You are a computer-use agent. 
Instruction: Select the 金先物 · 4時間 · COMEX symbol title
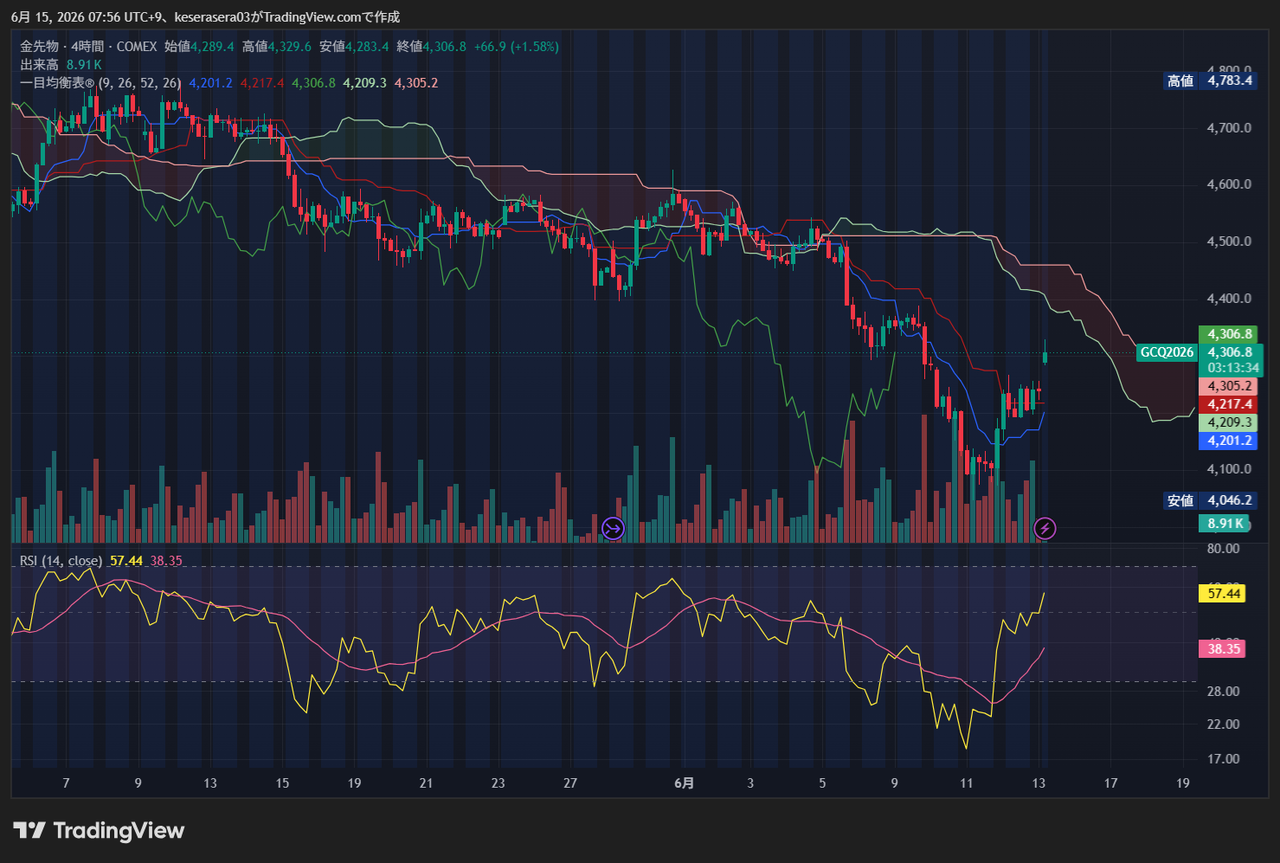(88, 46)
